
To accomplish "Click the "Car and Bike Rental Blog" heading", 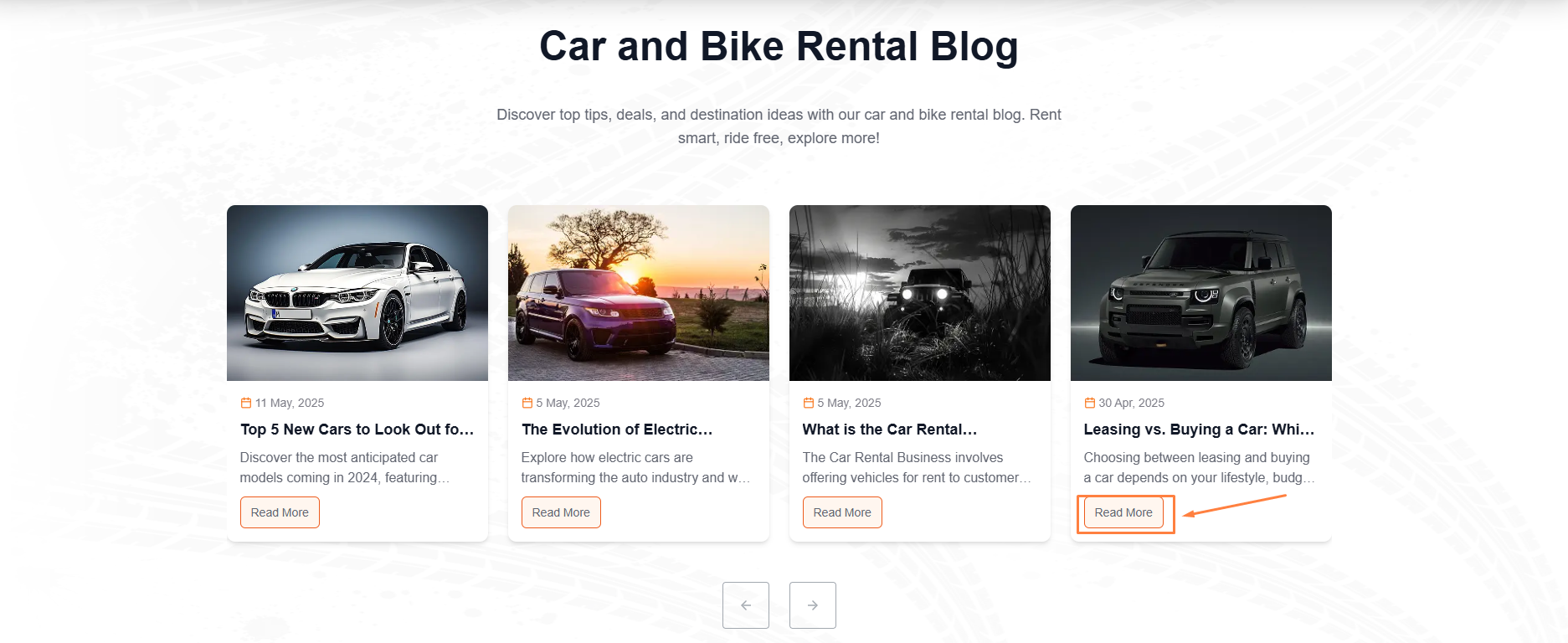I will point(779,47).
